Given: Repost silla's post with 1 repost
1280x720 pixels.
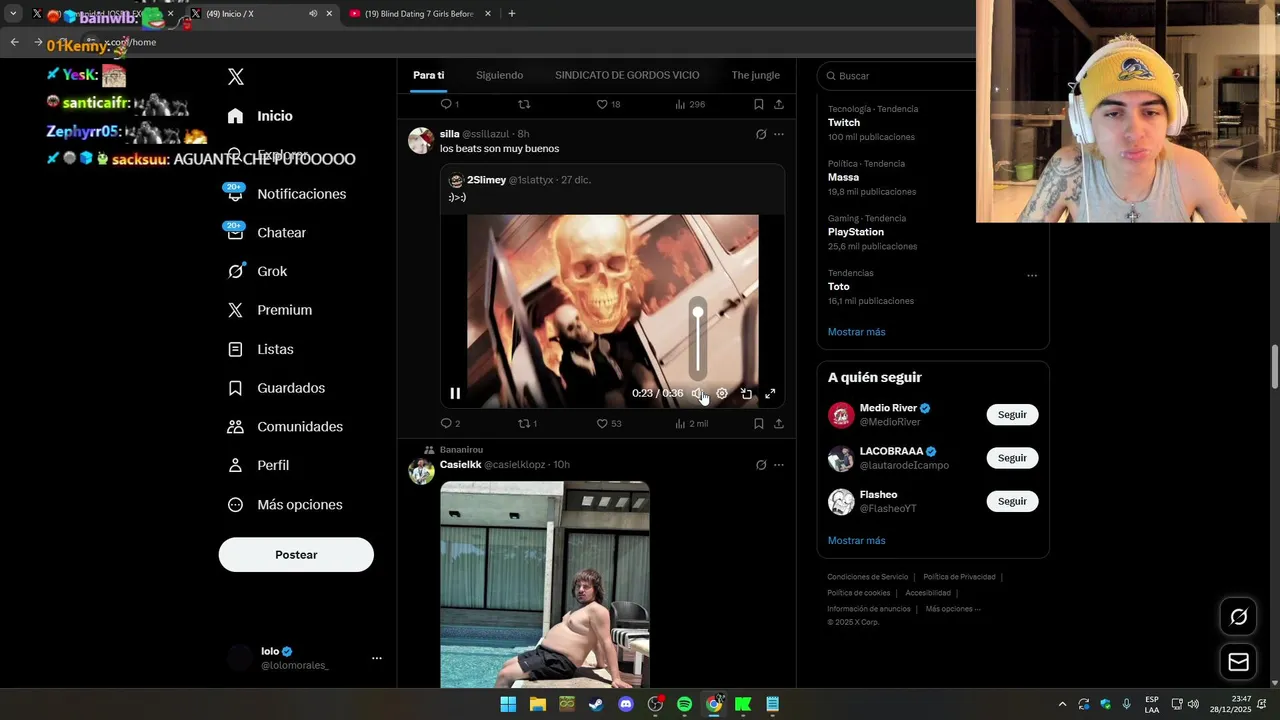Looking at the screenshot, I should [x=527, y=424].
